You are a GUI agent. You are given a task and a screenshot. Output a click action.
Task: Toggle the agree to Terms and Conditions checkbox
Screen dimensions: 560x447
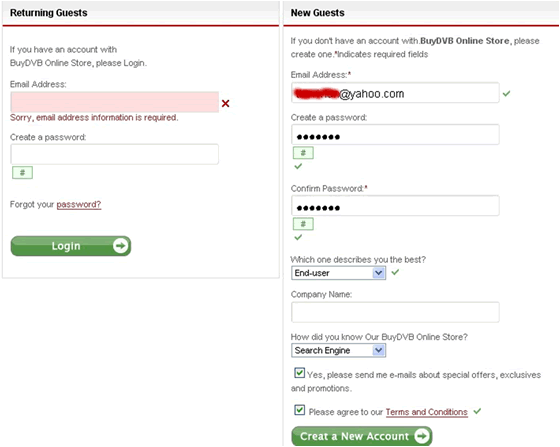(299, 410)
